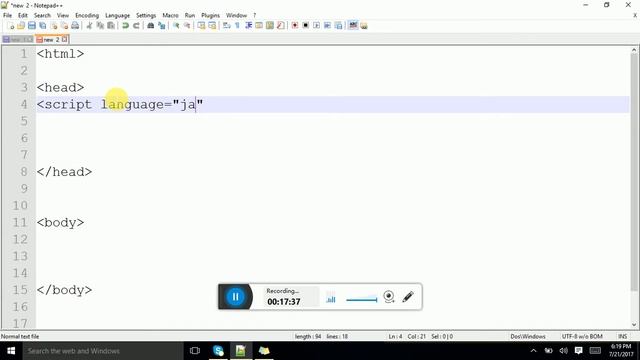Screen dimensions: 640x360
Task: Stop macro recording with black square
Action: pyautogui.click(x=305, y=25)
